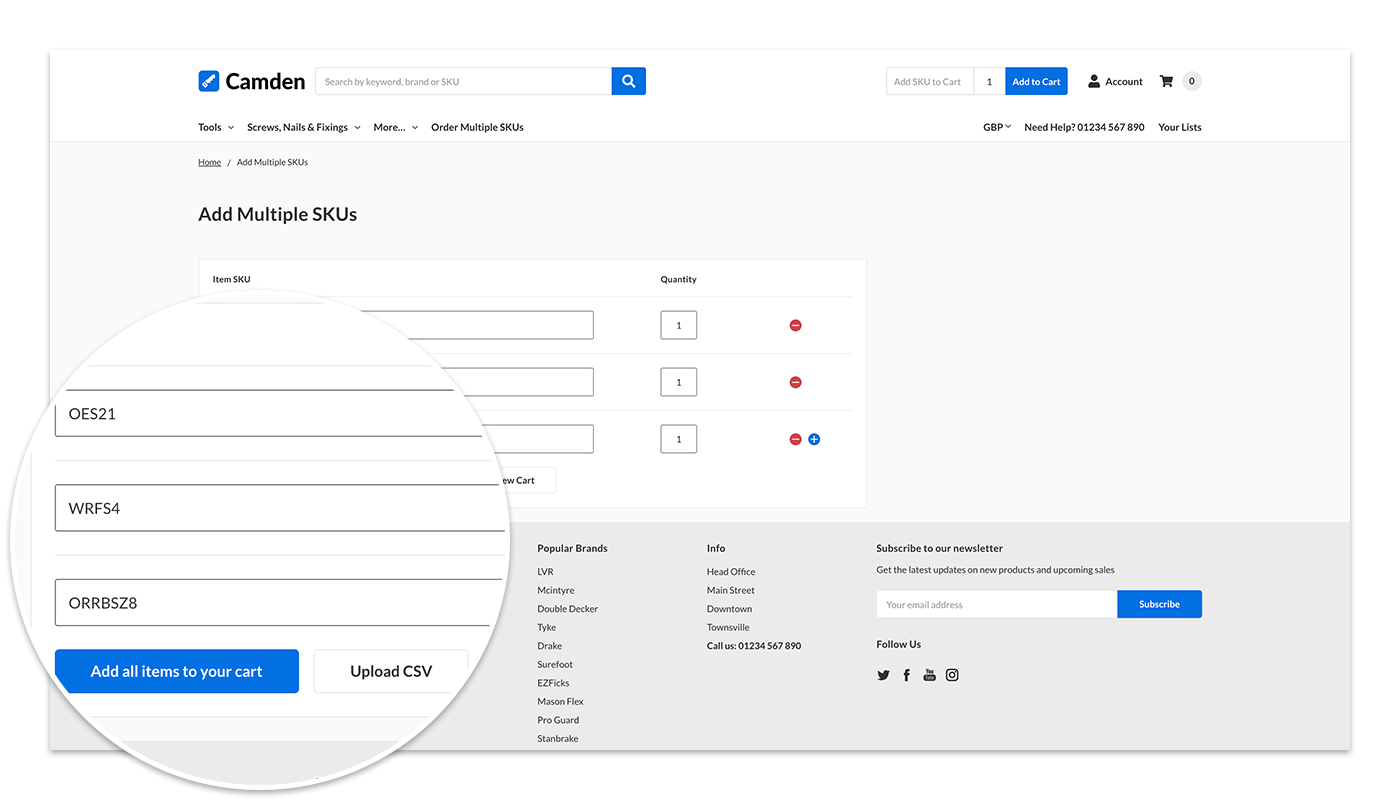Open the Surefoot brand link
Screen dimensions: 1400x800
coord(555,664)
